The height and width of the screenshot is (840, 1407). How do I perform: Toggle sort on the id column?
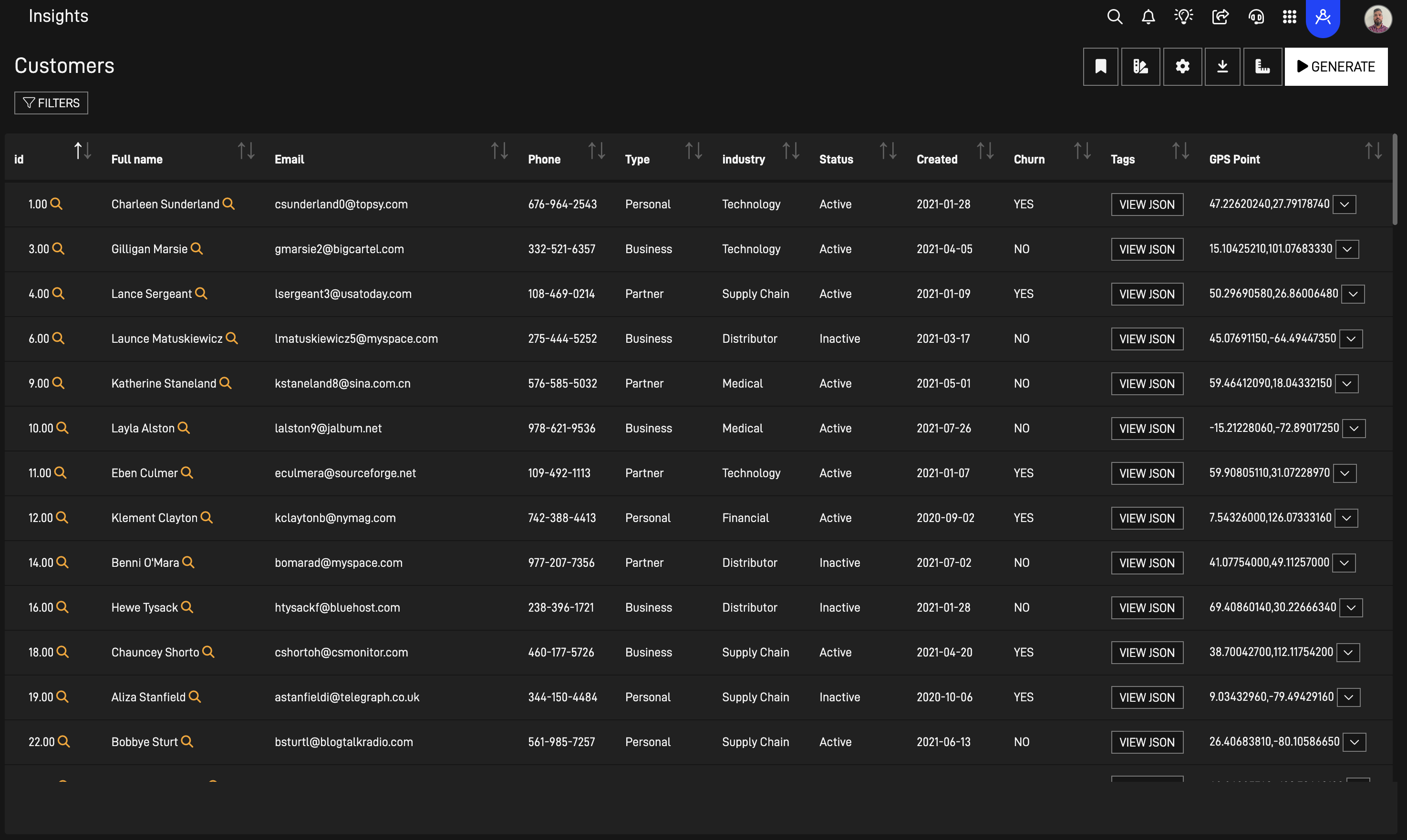83,151
